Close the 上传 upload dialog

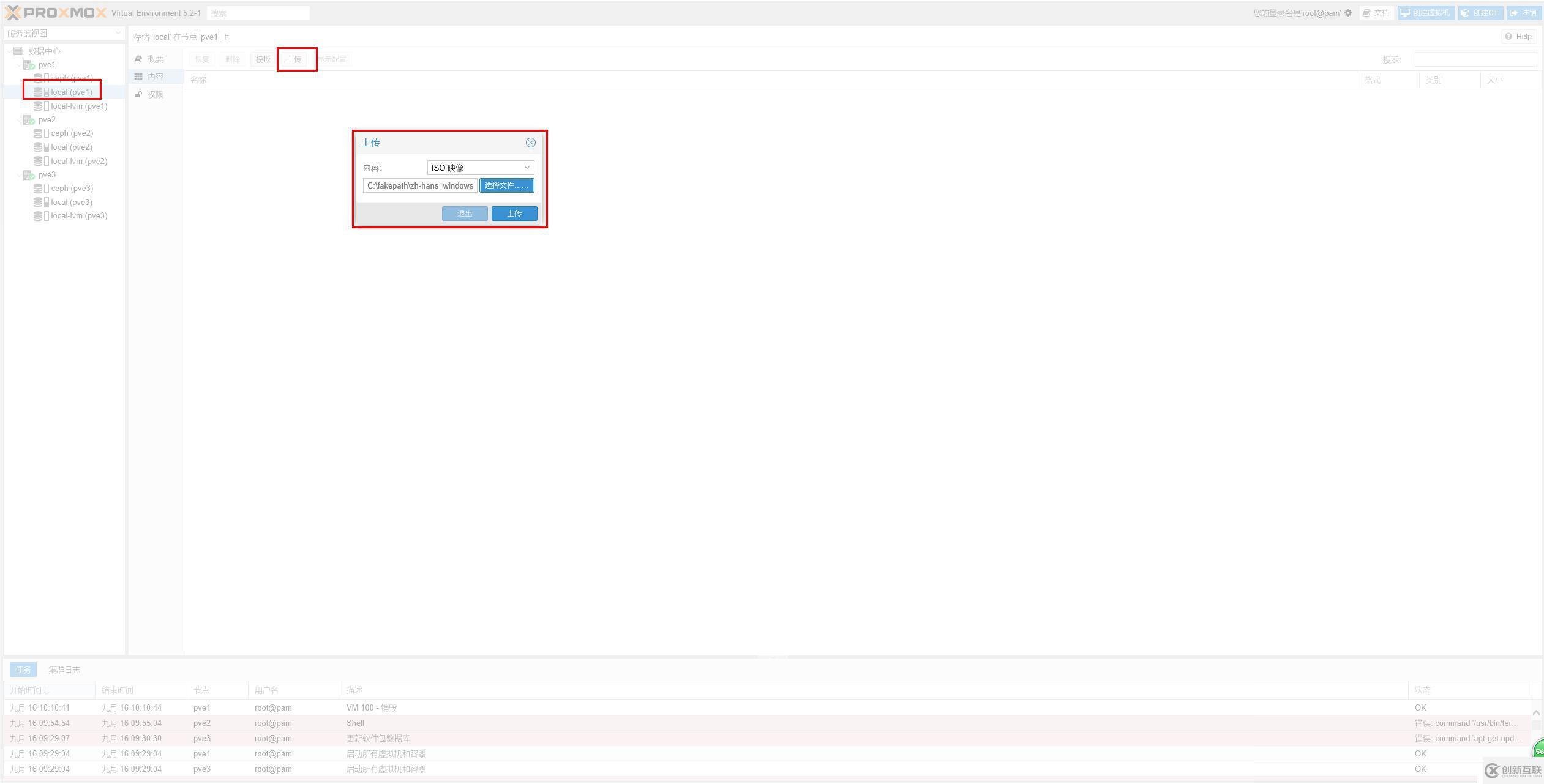pyautogui.click(x=530, y=143)
